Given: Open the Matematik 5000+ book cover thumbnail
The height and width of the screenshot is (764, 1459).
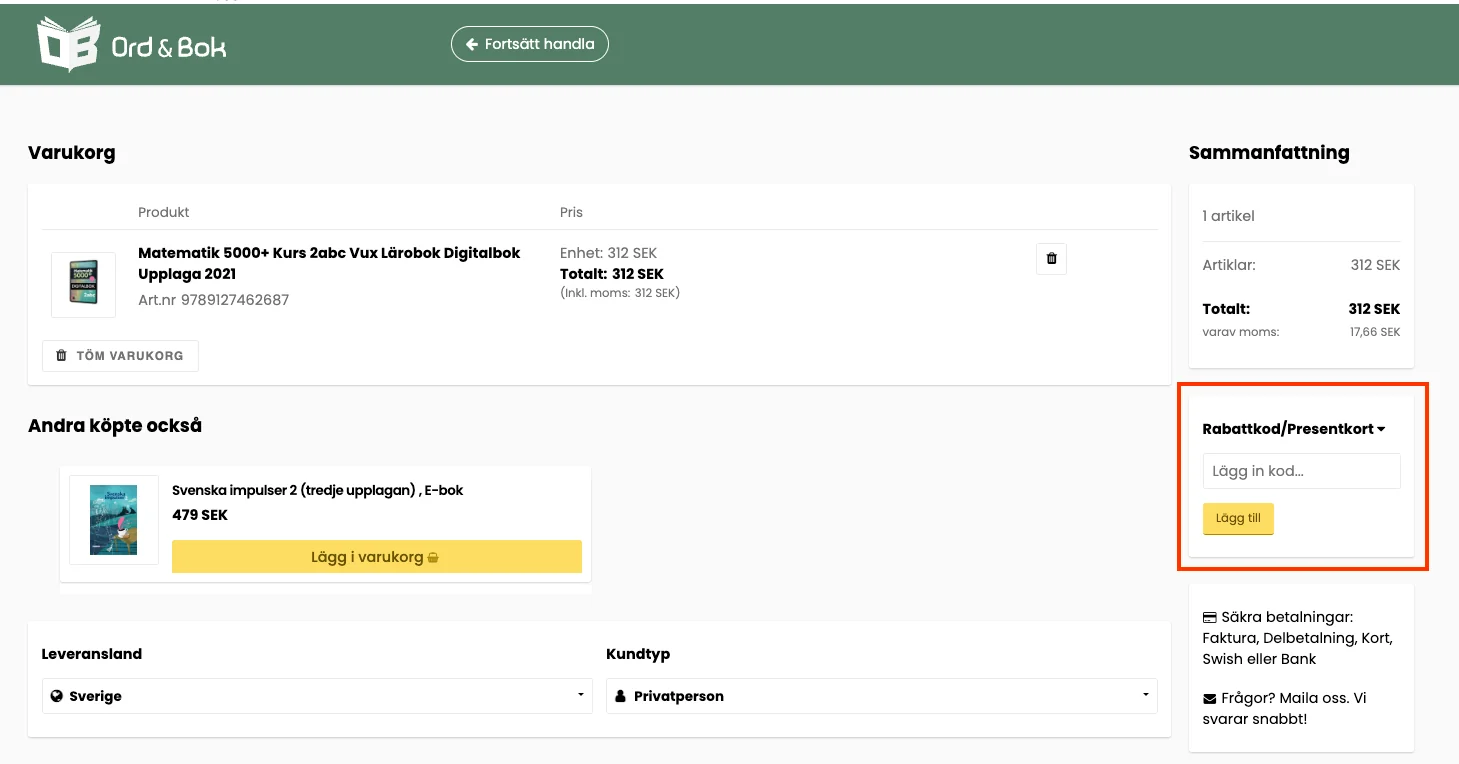Looking at the screenshot, I should 83,285.
